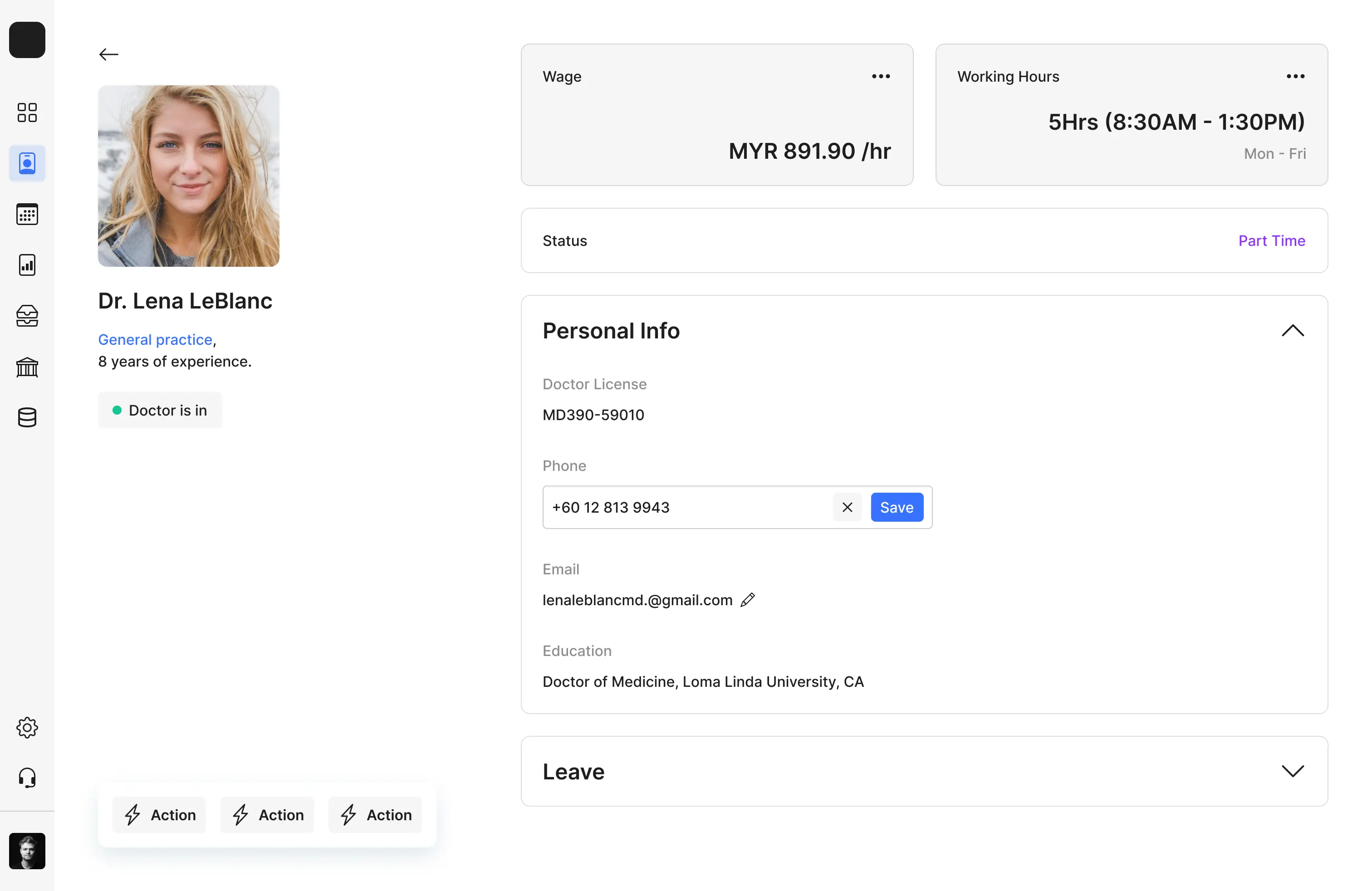The height and width of the screenshot is (891, 1372).
Task: Click the Part Time status value
Action: [1272, 240]
